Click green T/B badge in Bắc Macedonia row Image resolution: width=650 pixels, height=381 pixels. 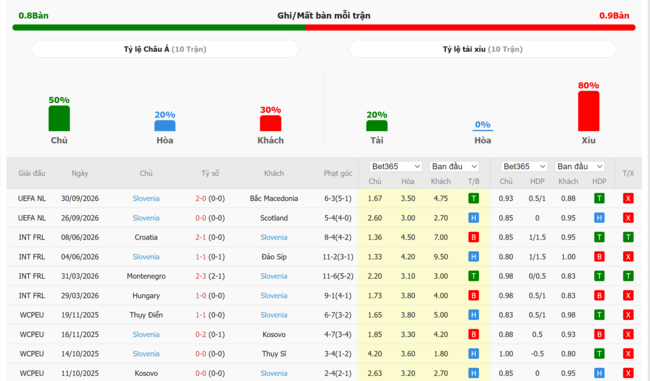tap(473, 198)
